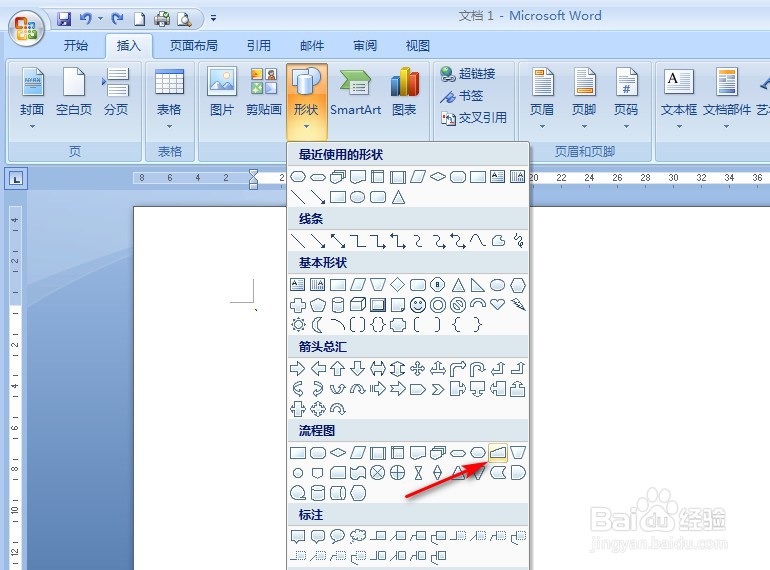Undo last action in quick access toolbar

coord(85,19)
